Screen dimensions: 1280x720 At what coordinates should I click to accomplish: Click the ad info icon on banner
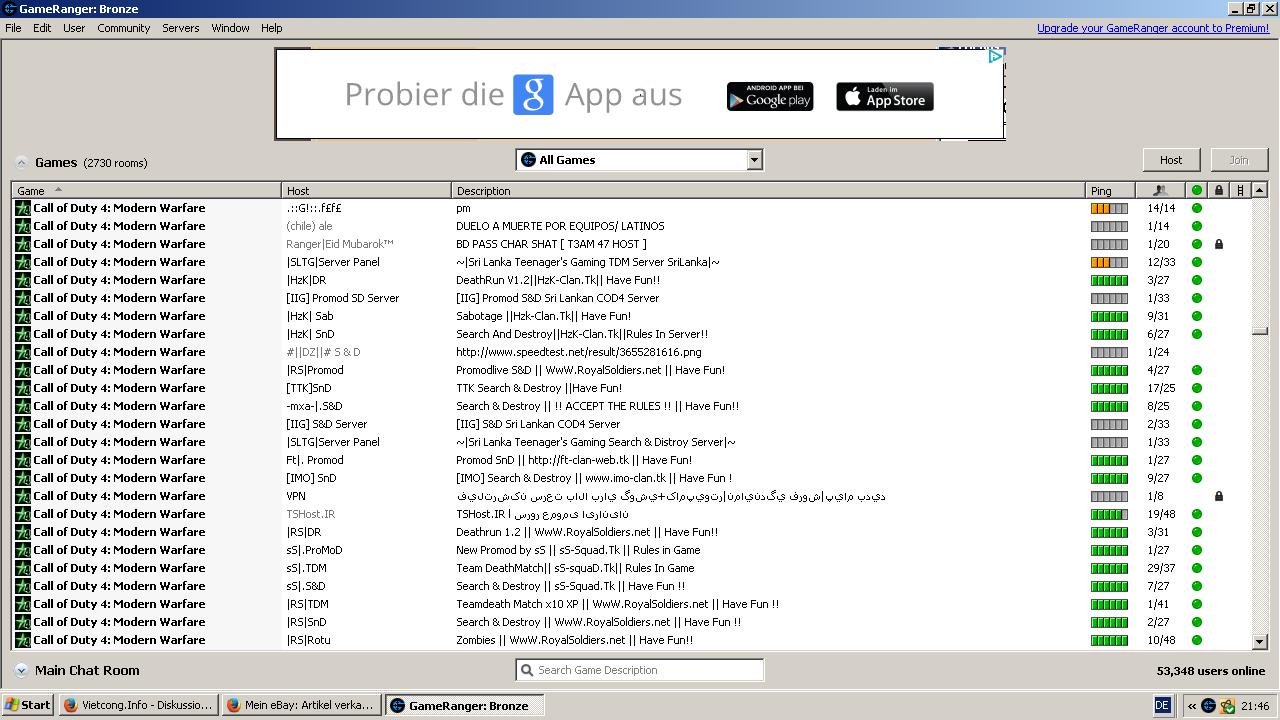click(995, 57)
